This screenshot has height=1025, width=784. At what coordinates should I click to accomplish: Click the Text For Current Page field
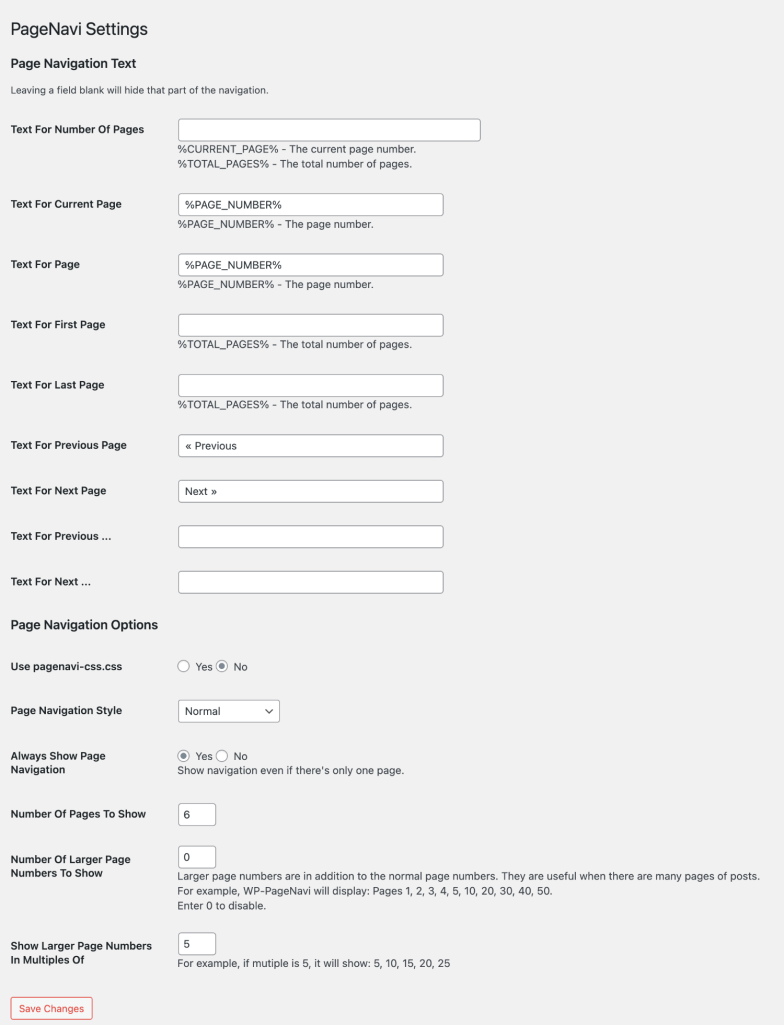click(x=310, y=204)
